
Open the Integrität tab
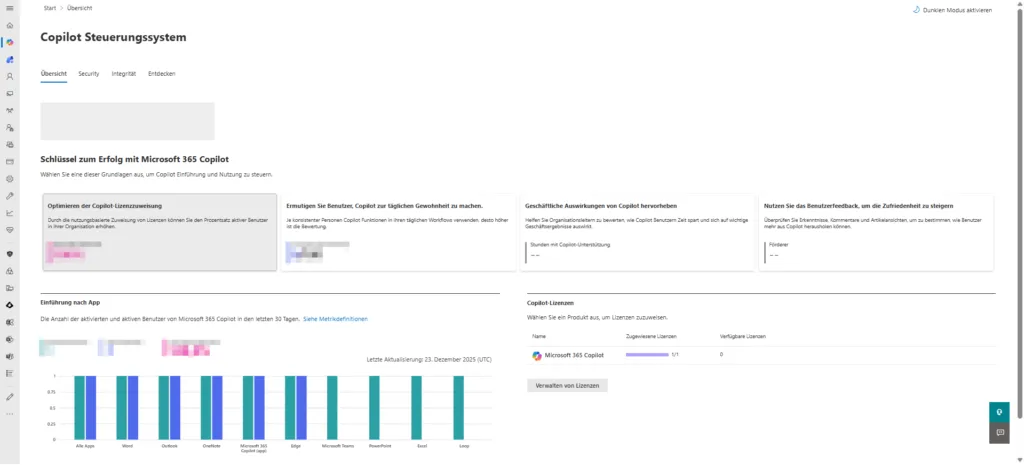pos(124,74)
